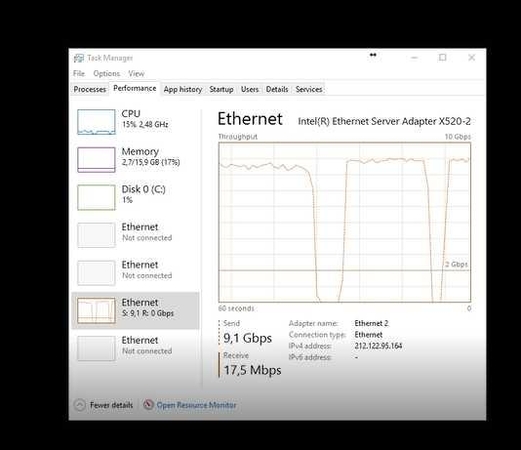
Task: Select the CPU performance item
Action: click(x=135, y=122)
